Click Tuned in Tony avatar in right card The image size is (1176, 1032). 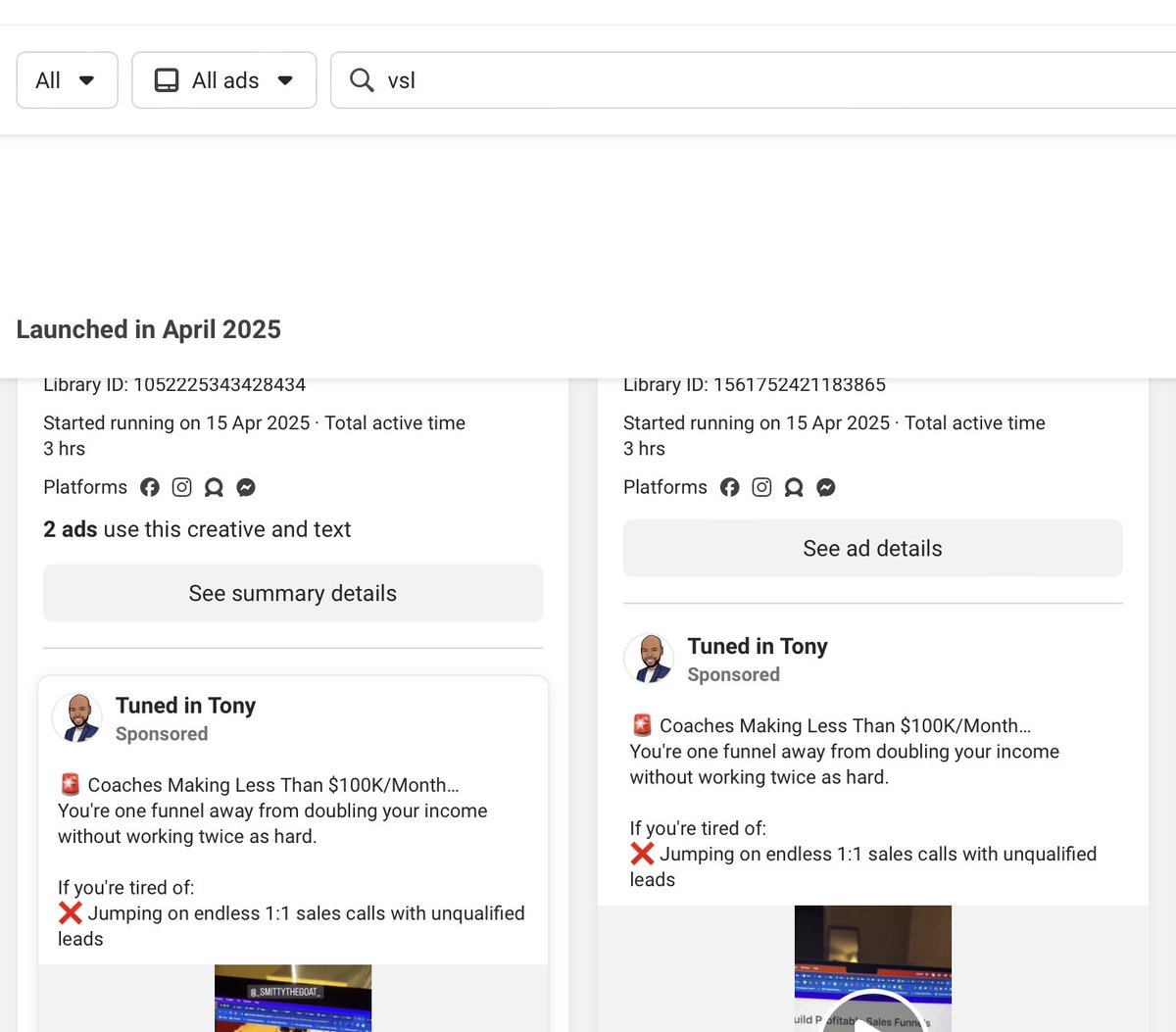point(650,658)
